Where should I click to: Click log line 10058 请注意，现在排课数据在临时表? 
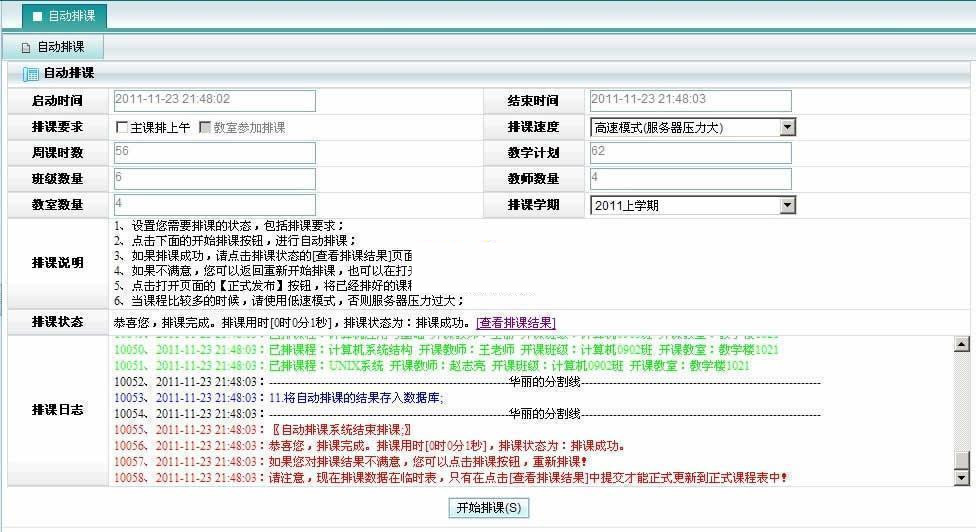point(451,478)
